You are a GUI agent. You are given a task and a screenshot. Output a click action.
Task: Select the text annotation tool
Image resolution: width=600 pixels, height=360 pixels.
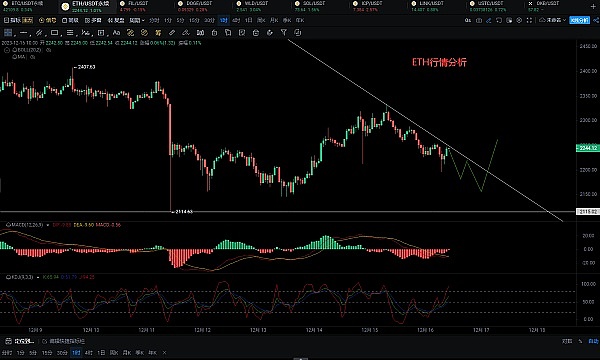[x=116, y=33]
